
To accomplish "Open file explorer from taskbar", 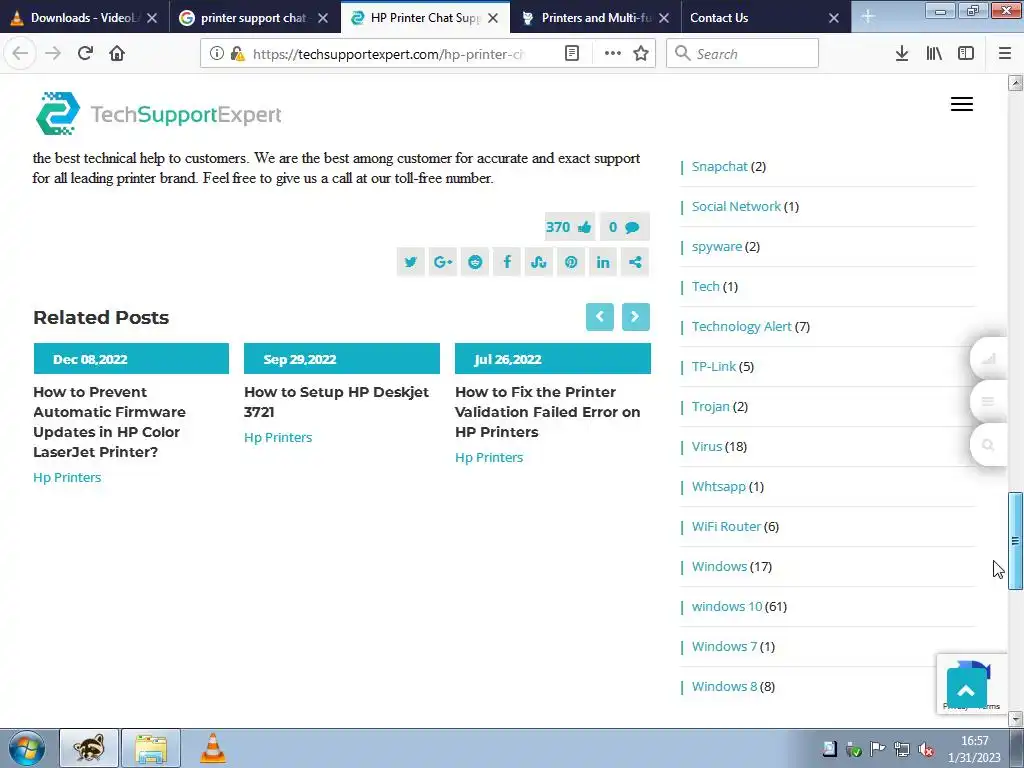I will click(x=151, y=748).
